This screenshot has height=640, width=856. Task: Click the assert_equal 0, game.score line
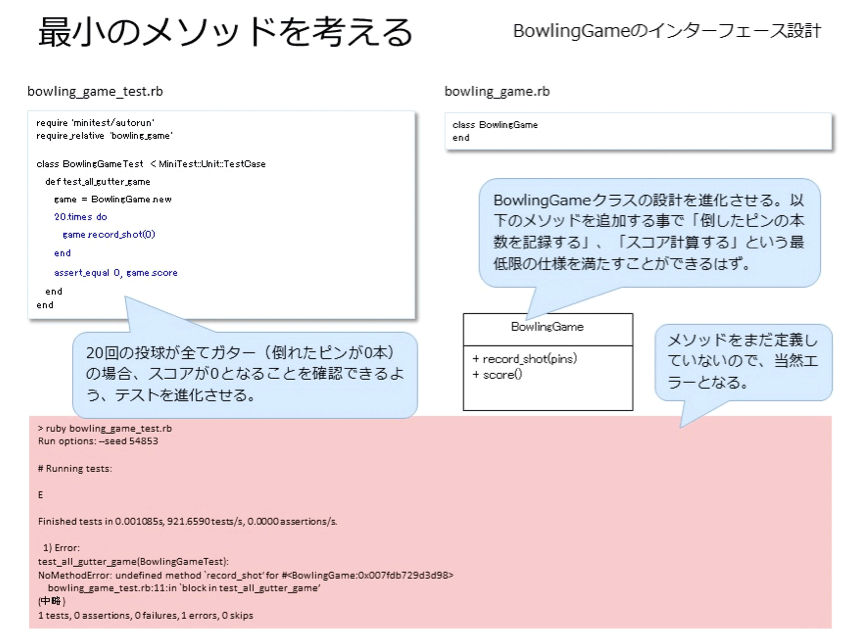pos(116,272)
